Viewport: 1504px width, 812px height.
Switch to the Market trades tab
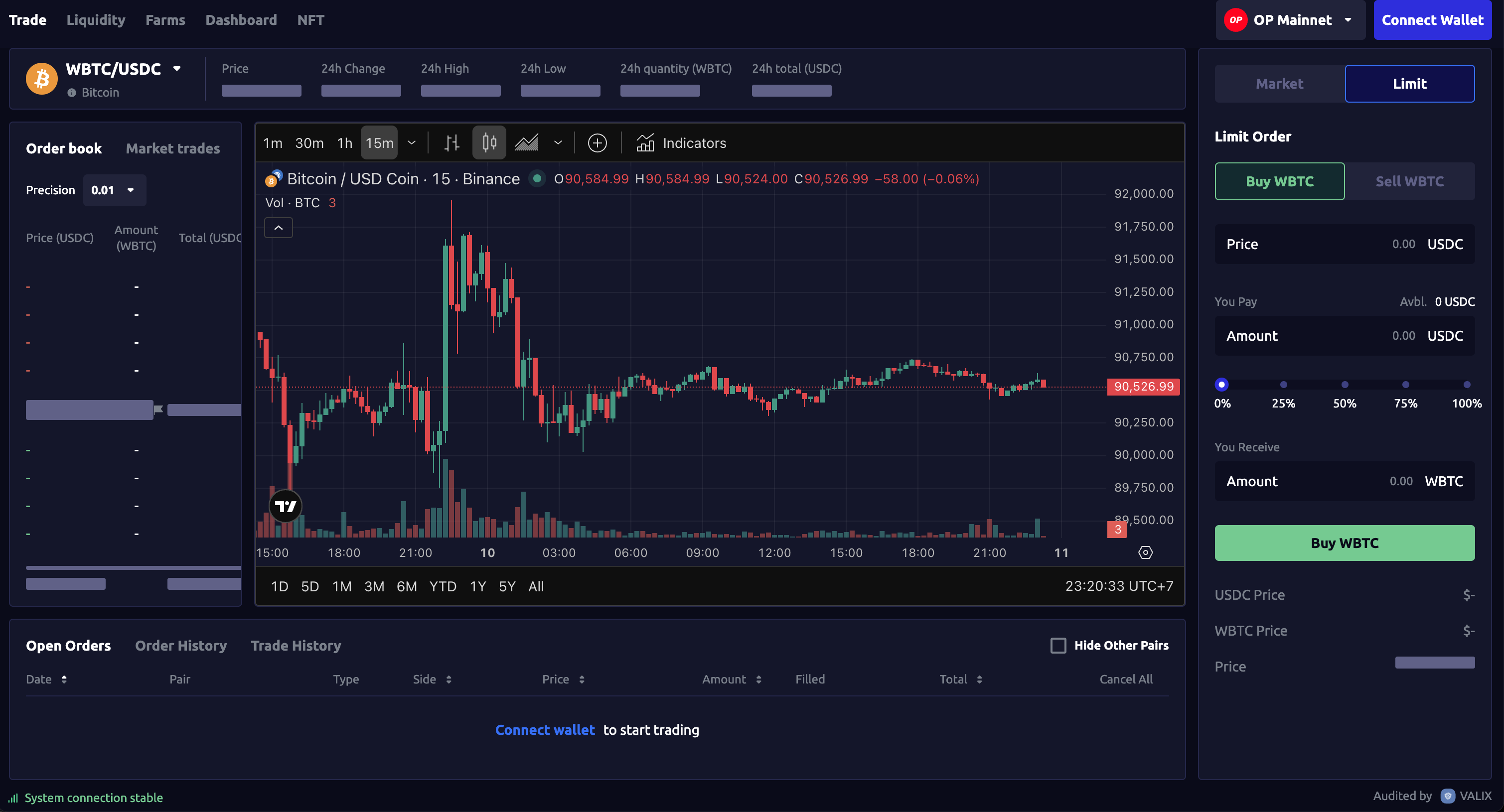[x=173, y=148]
